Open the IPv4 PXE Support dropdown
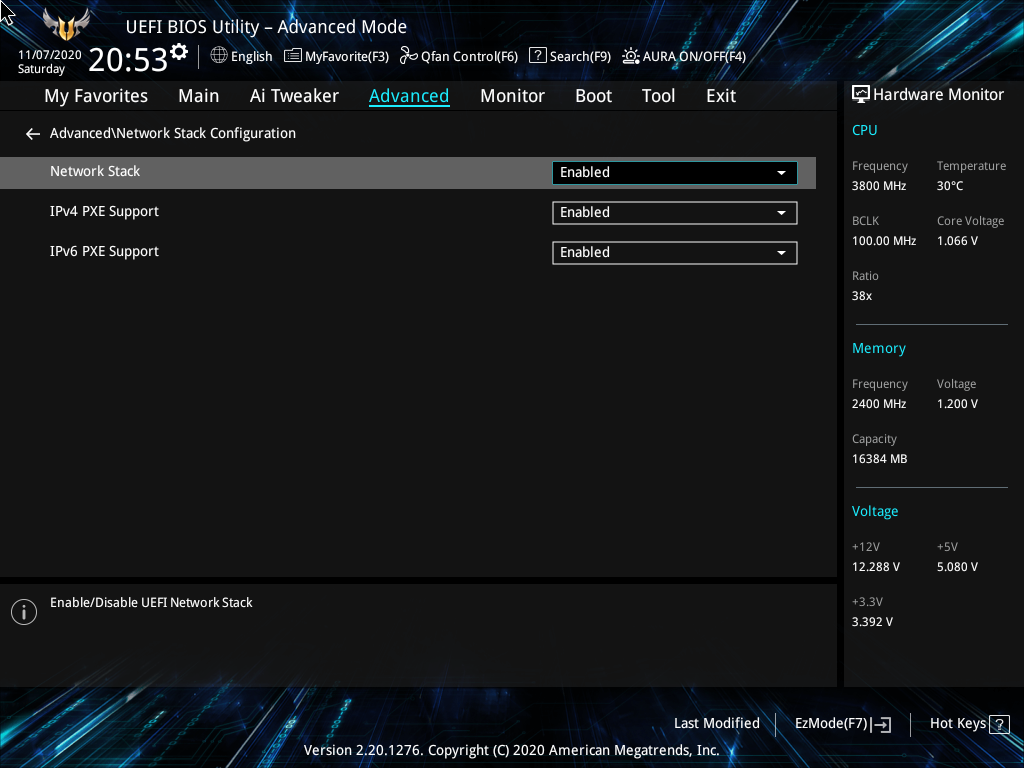1024x768 pixels. click(x=675, y=213)
